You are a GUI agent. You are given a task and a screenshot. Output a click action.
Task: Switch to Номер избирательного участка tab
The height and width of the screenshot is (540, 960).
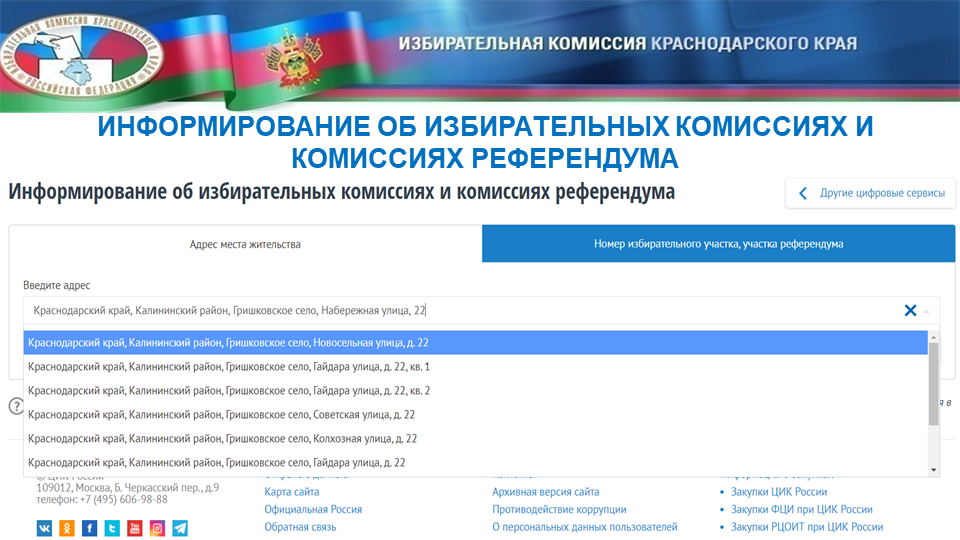pos(718,244)
